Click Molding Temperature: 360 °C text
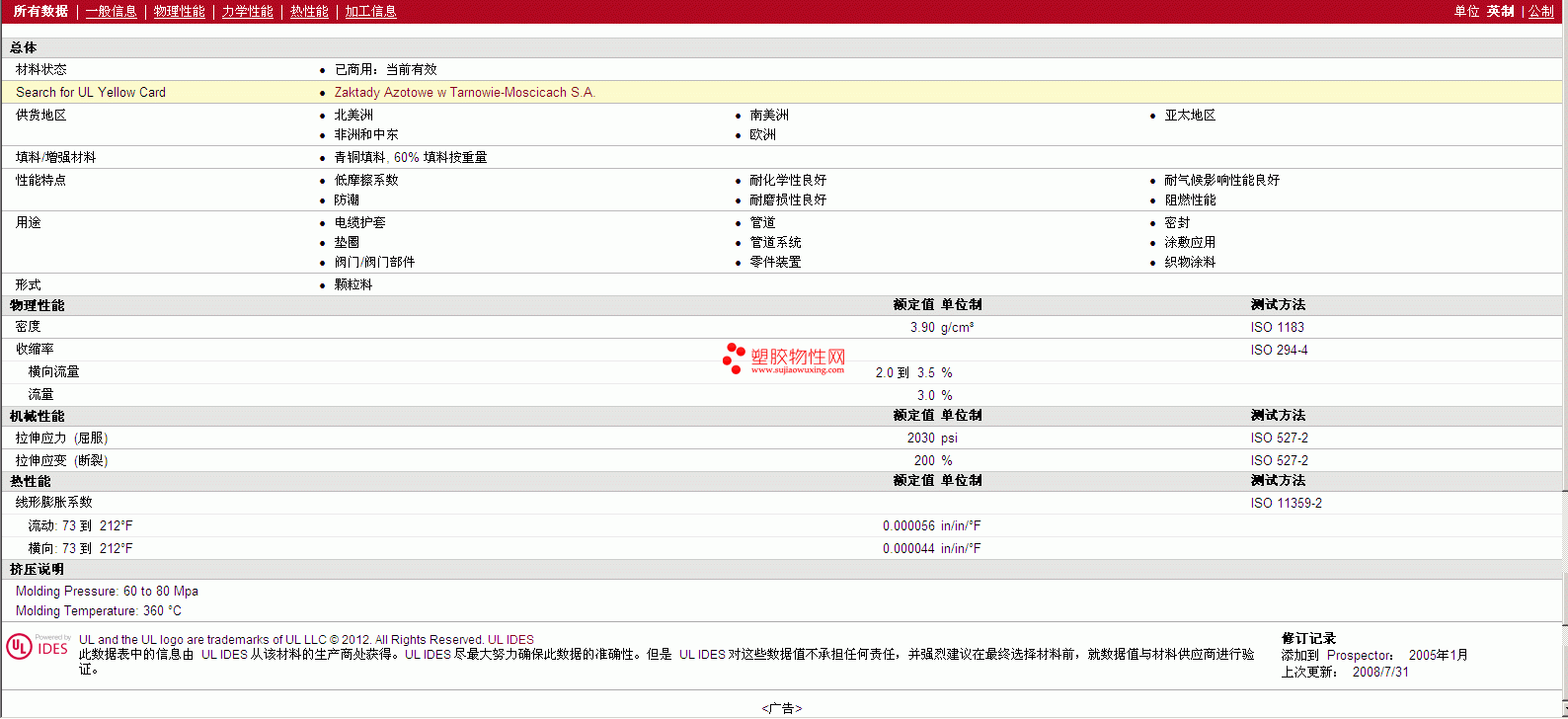1568x719 pixels. (99, 610)
